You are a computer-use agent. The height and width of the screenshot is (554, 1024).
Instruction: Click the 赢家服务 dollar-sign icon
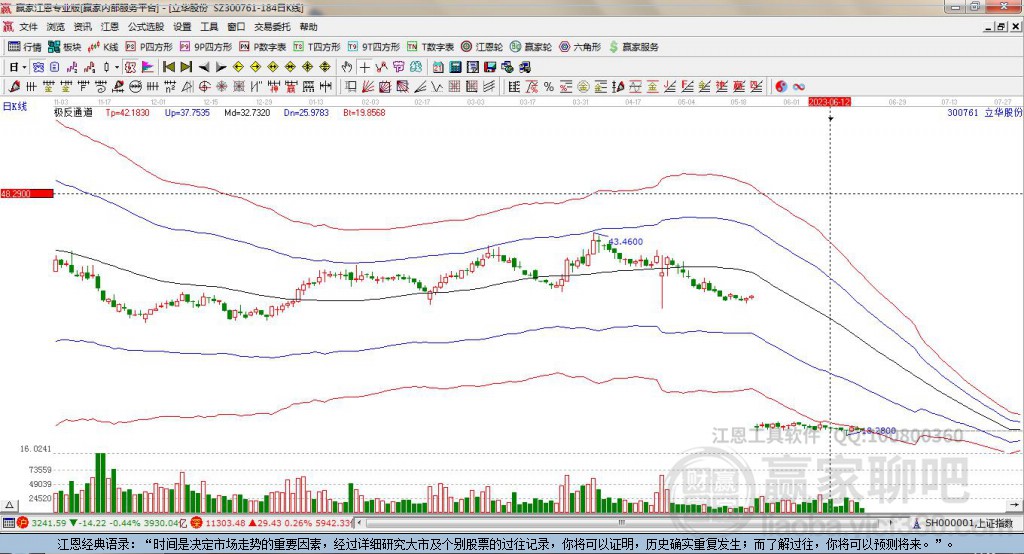[x=634, y=47]
